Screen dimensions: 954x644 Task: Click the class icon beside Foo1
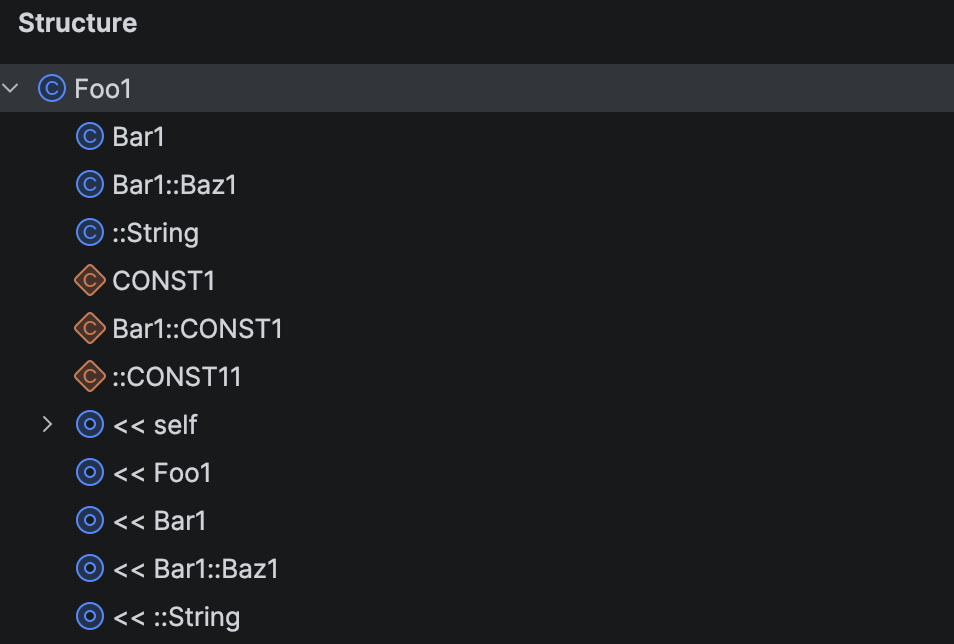click(x=52, y=89)
